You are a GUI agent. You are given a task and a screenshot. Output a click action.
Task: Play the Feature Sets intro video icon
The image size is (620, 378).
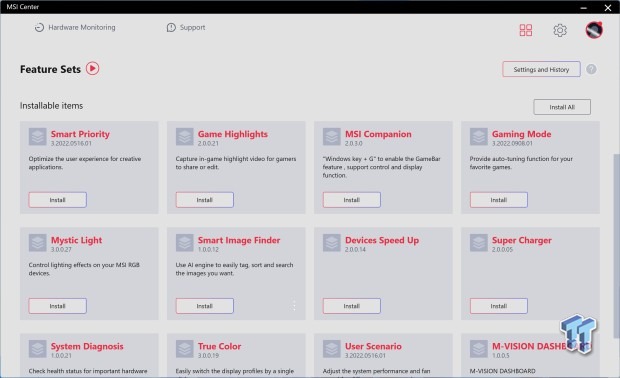tap(93, 69)
